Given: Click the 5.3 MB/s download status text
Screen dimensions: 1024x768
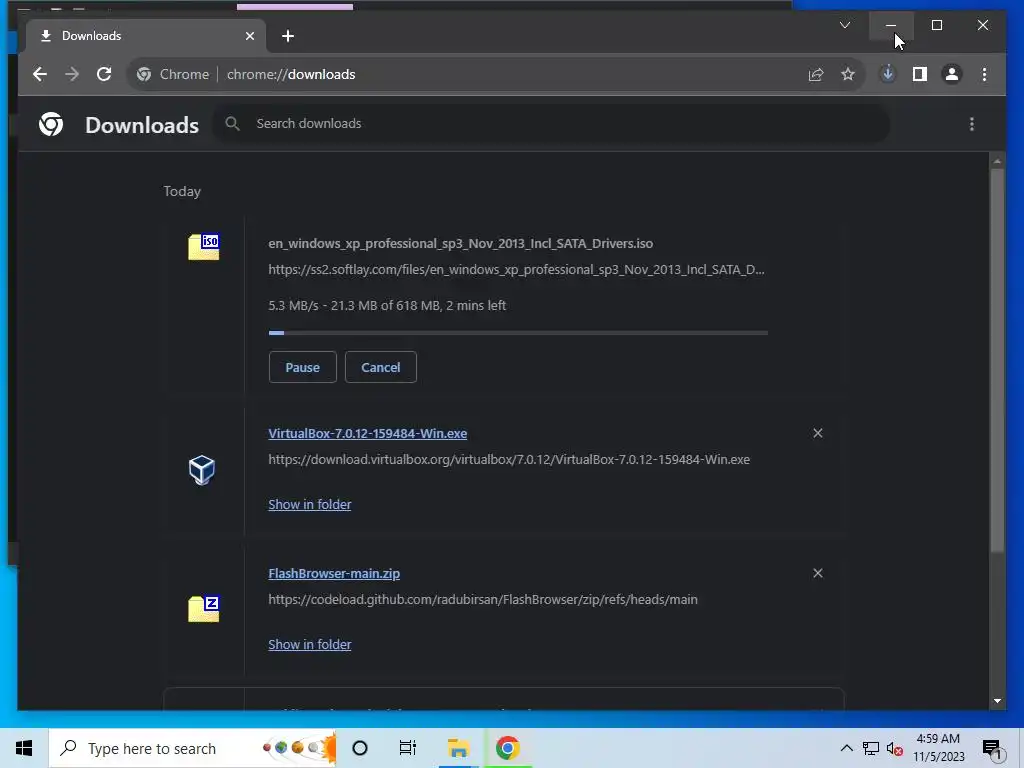Looking at the screenshot, I should point(387,306).
